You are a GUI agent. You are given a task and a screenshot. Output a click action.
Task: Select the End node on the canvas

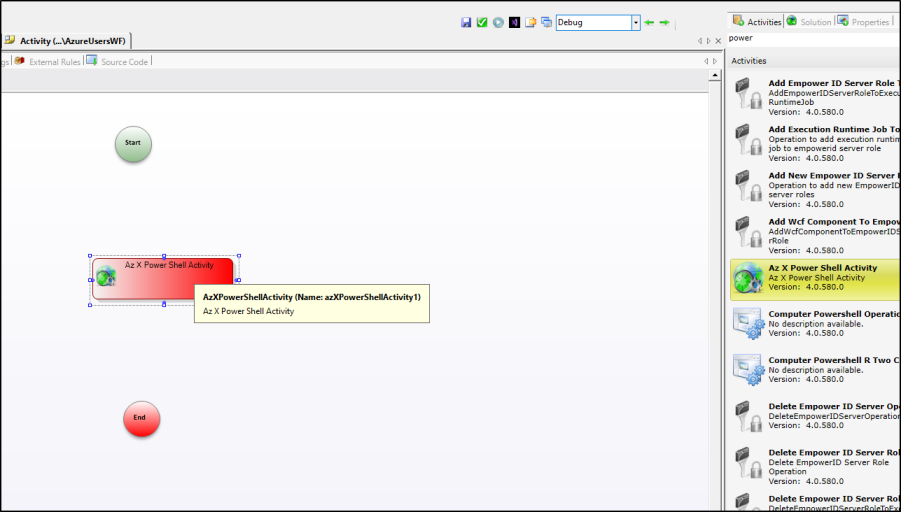(141, 418)
